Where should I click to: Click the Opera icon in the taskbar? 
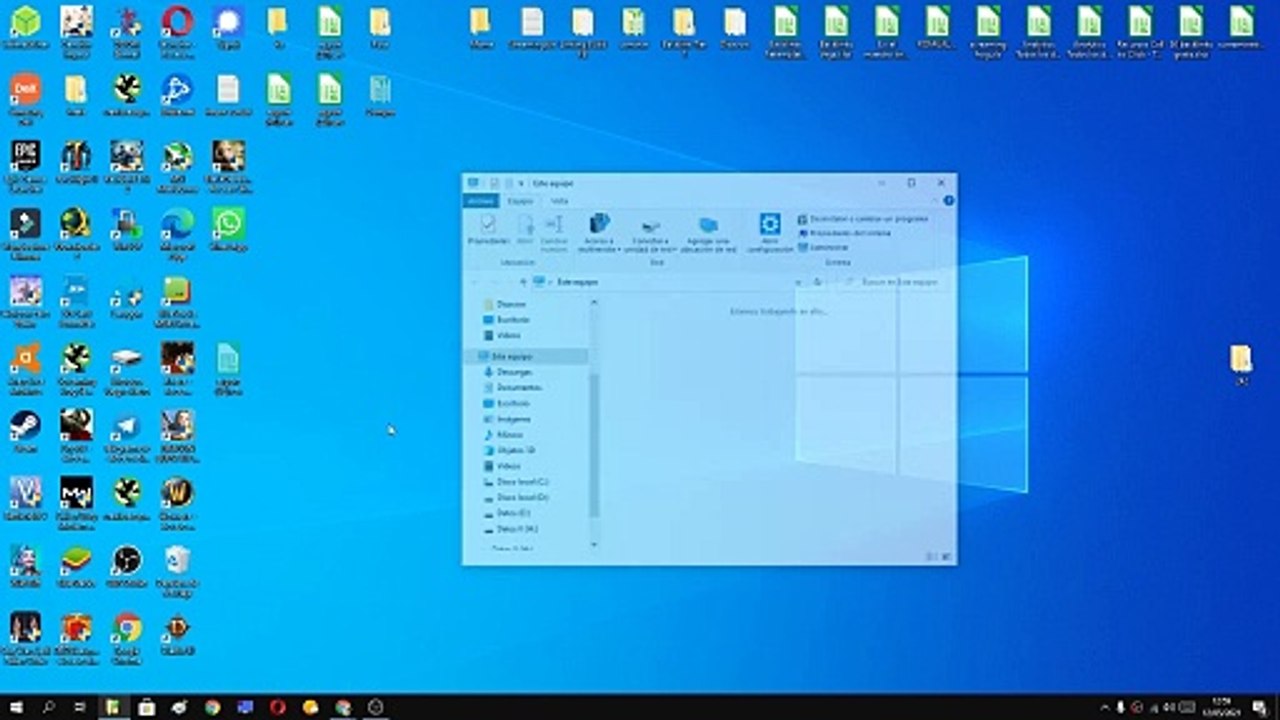pos(277,707)
